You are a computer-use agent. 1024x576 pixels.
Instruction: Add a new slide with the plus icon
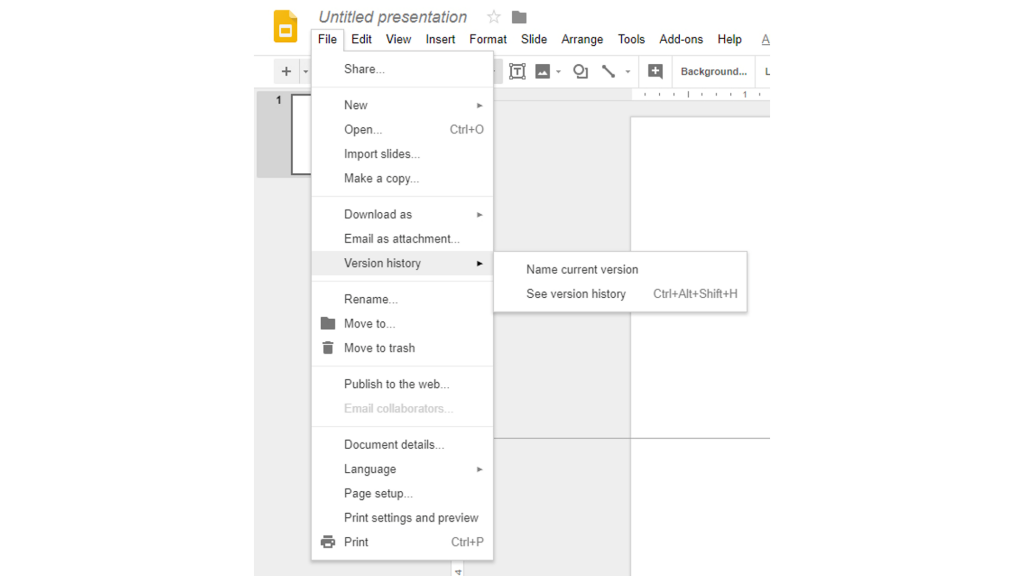click(286, 71)
